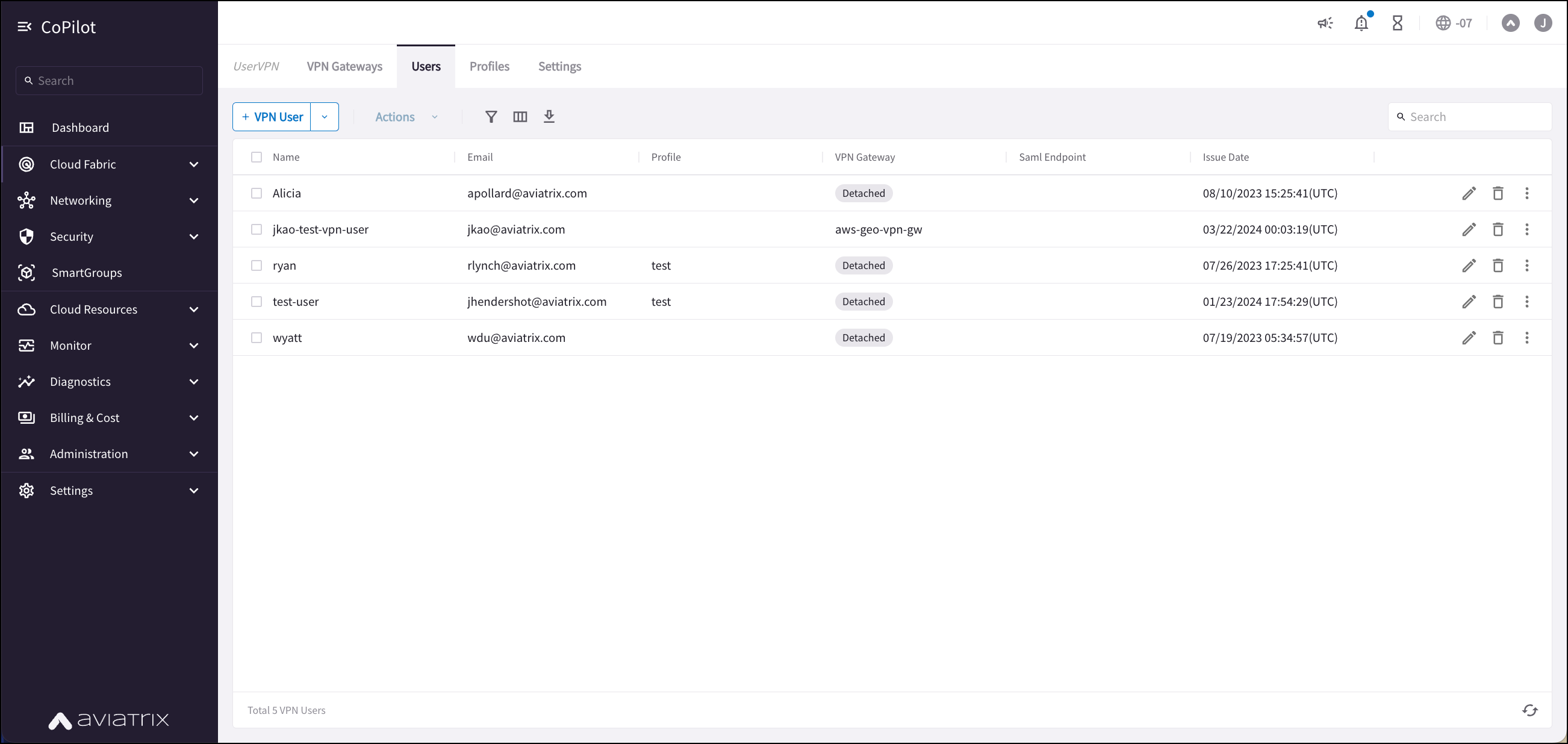Click the more options icon for ryan
The height and width of the screenshot is (744, 1568).
pyautogui.click(x=1527, y=265)
